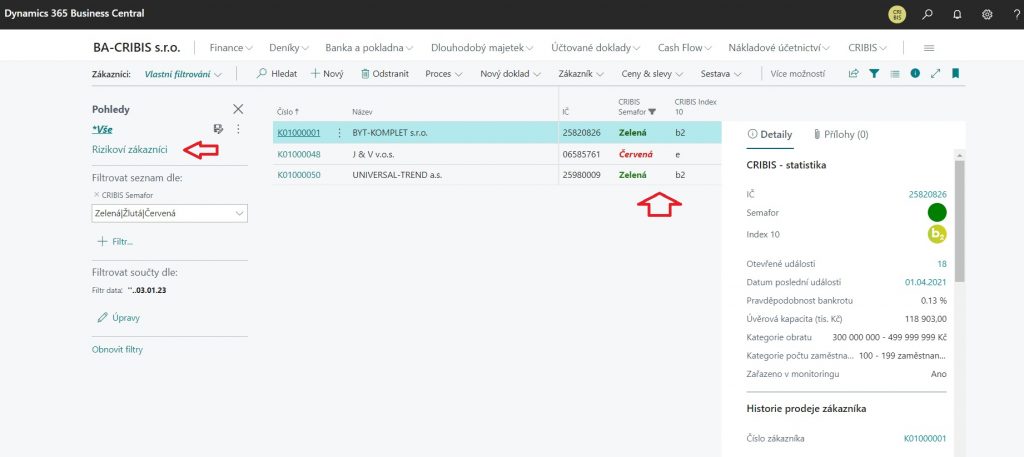Open the Nákladové účetnictví menu

pyautogui.click(x=779, y=48)
